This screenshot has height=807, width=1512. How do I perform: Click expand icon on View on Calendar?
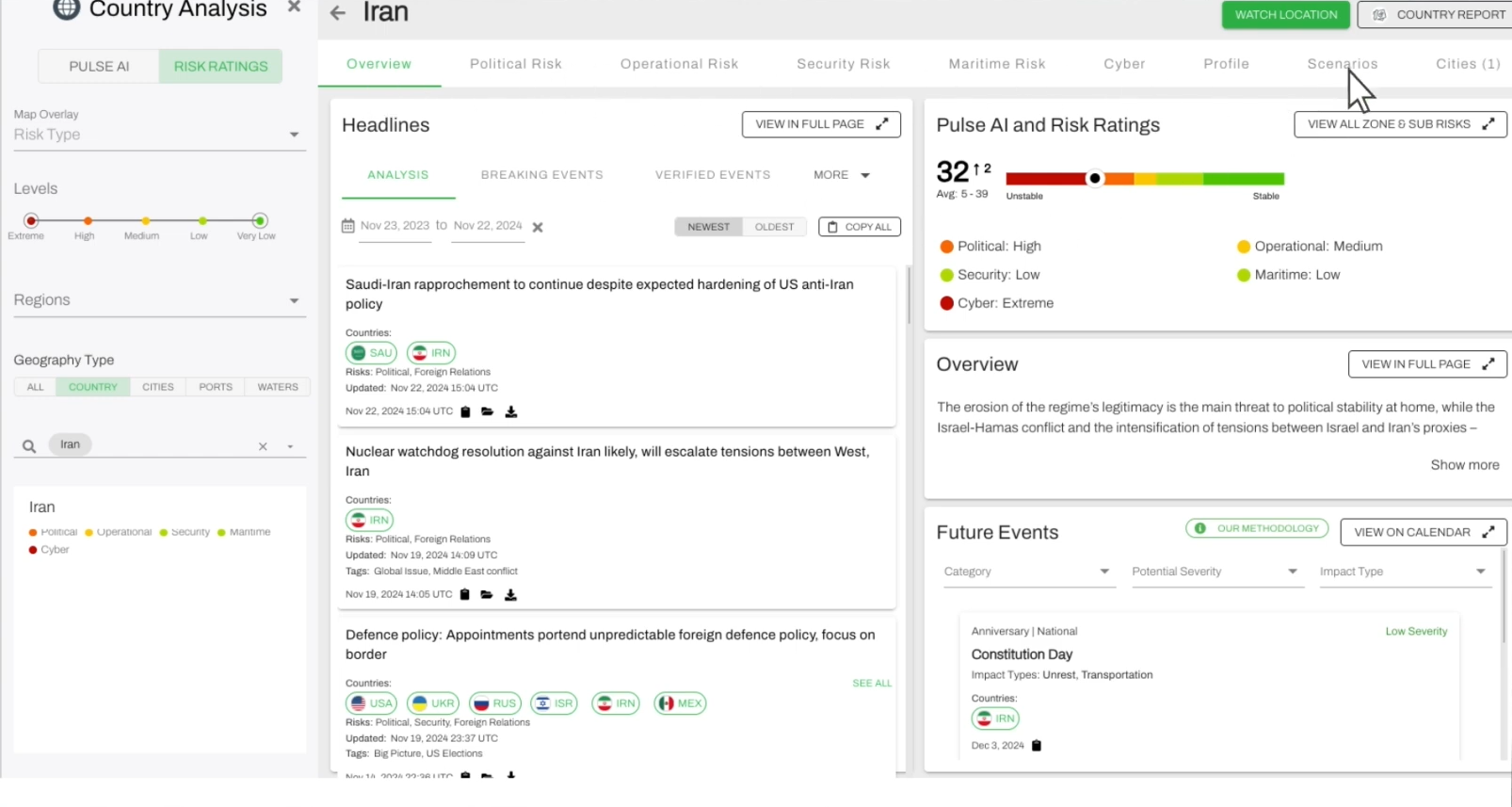1488,532
